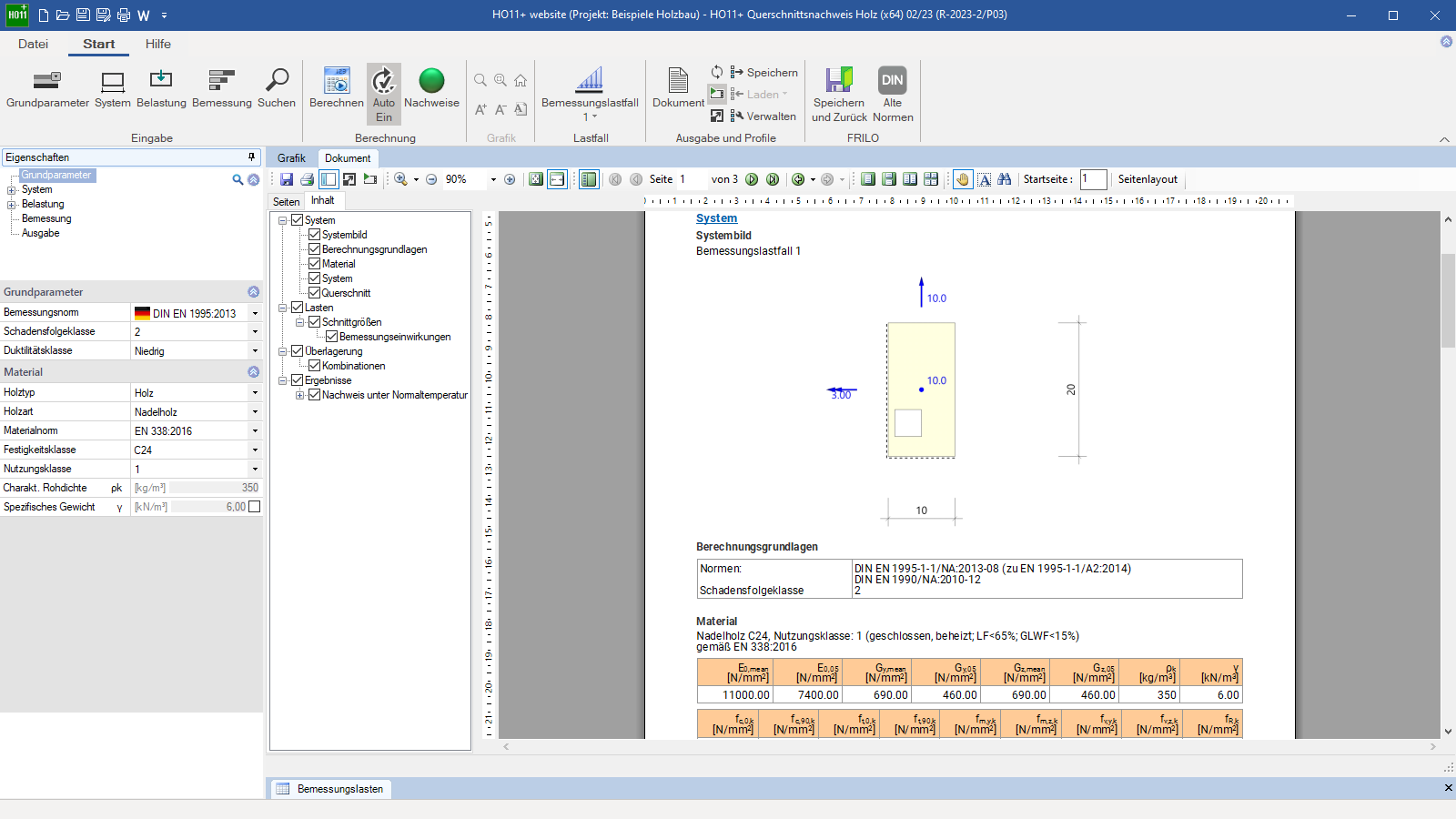Image resolution: width=1456 pixels, height=819 pixels.
Task: Click the Startseite number input field
Action: [1093, 179]
